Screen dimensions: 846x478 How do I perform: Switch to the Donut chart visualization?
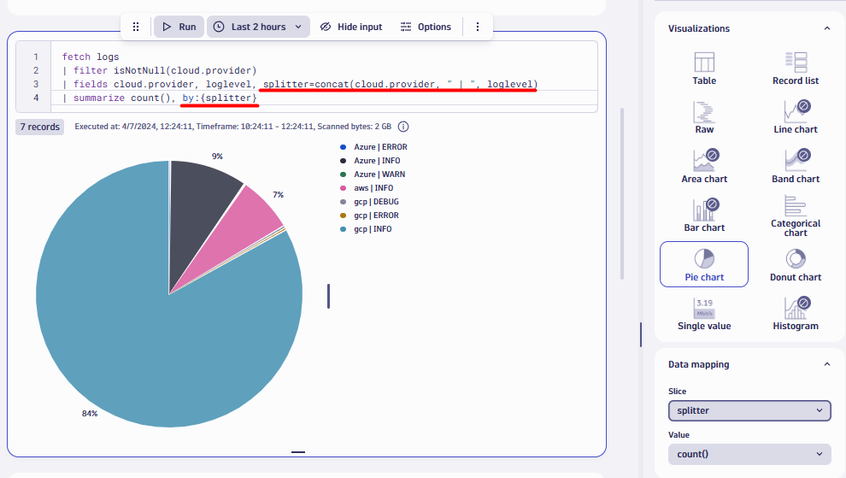tap(795, 264)
